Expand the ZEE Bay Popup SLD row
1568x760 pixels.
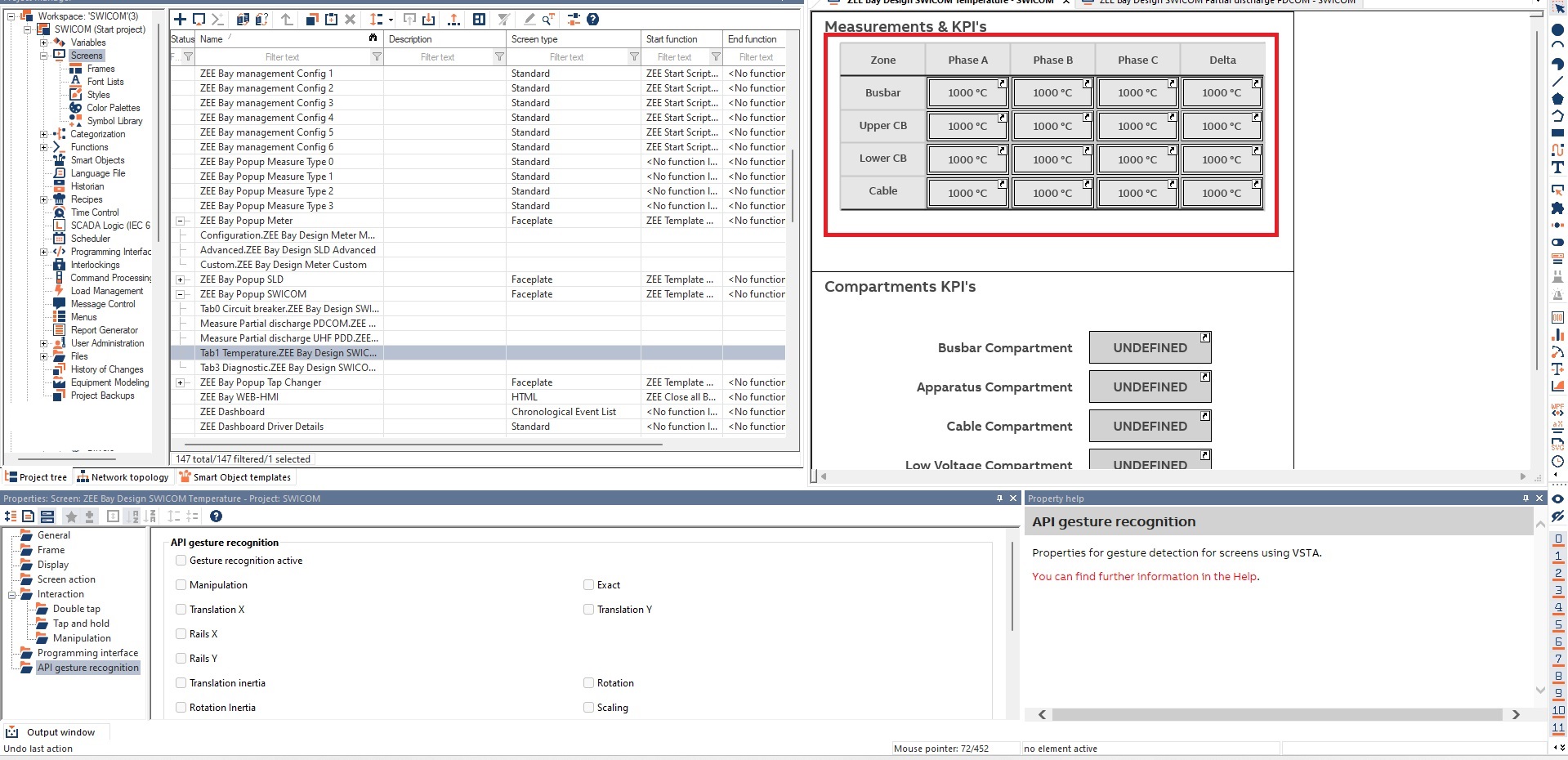[180, 279]
